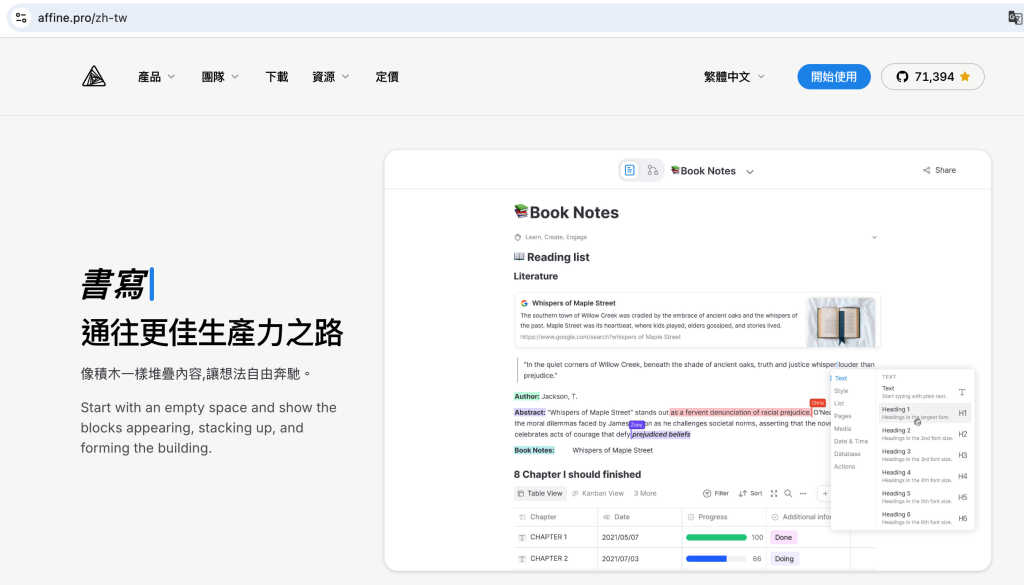Click the database add plus button

click(825, 494)
